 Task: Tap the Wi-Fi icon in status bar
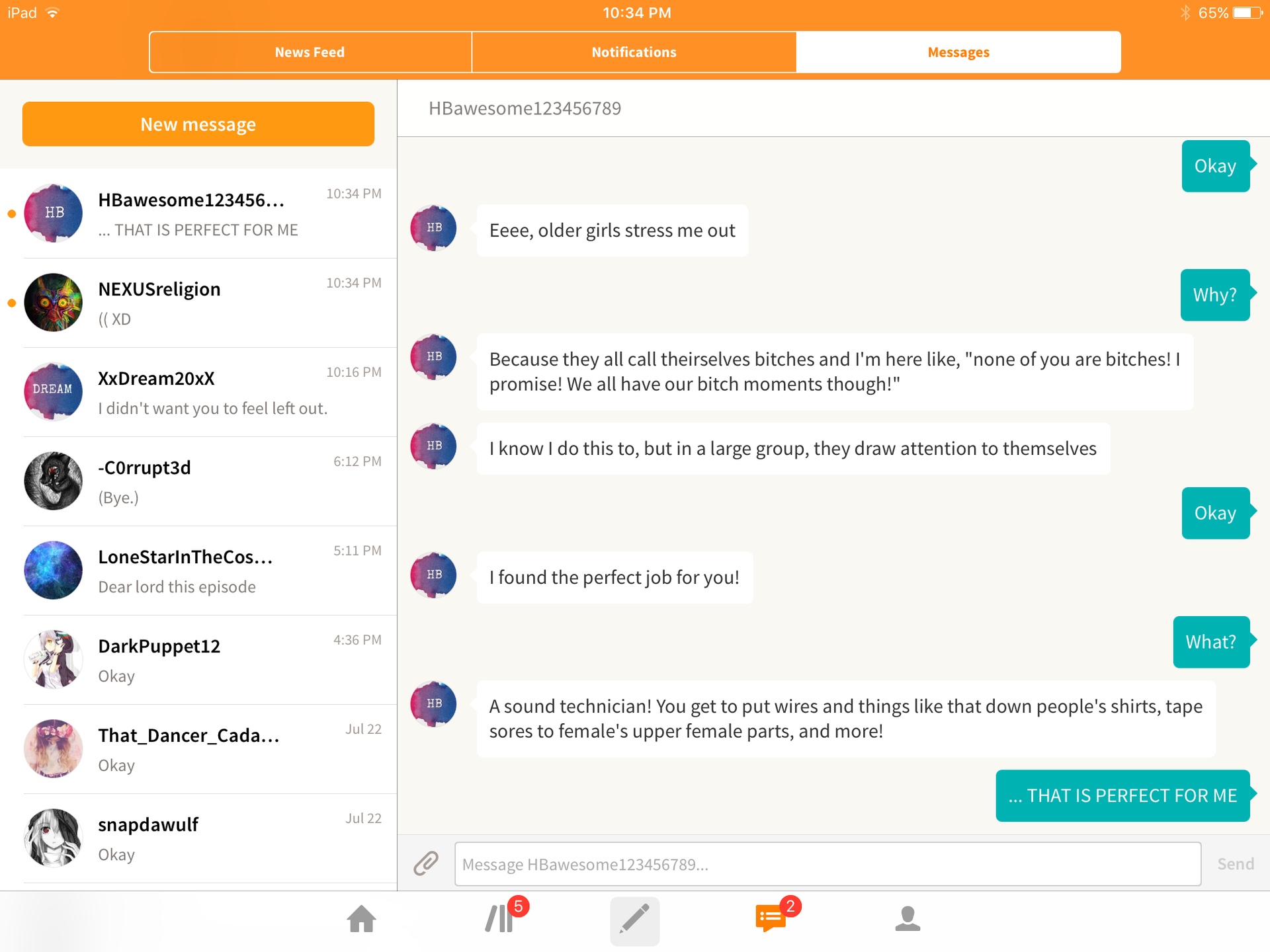[52, 13]
